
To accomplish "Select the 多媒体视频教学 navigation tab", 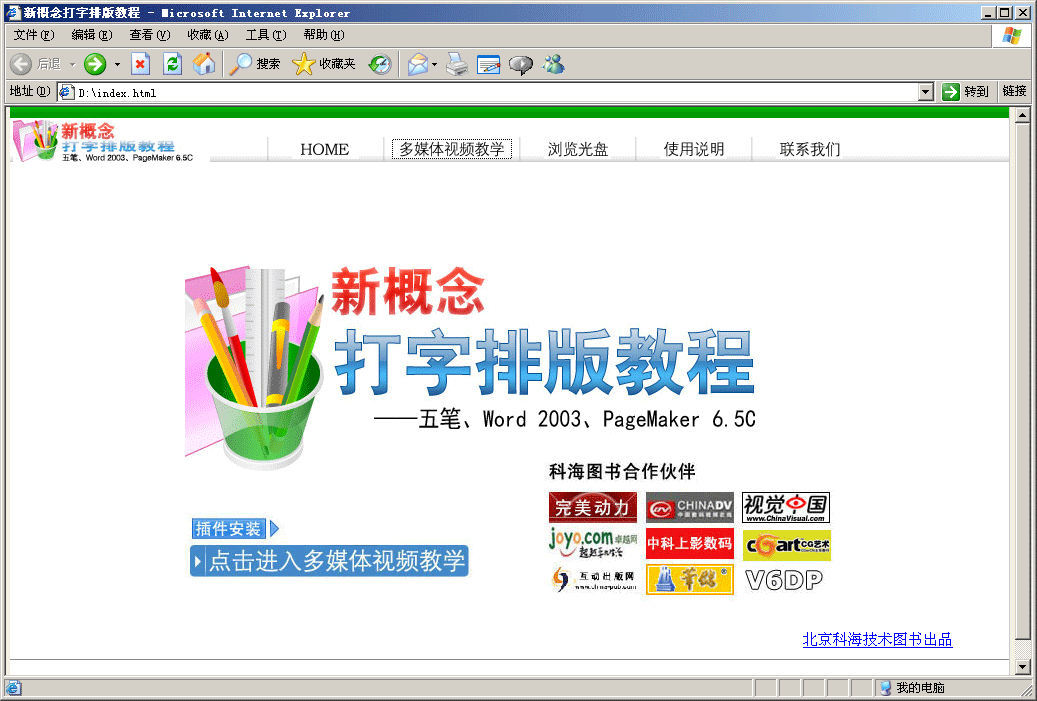I will tap(452, 149).
